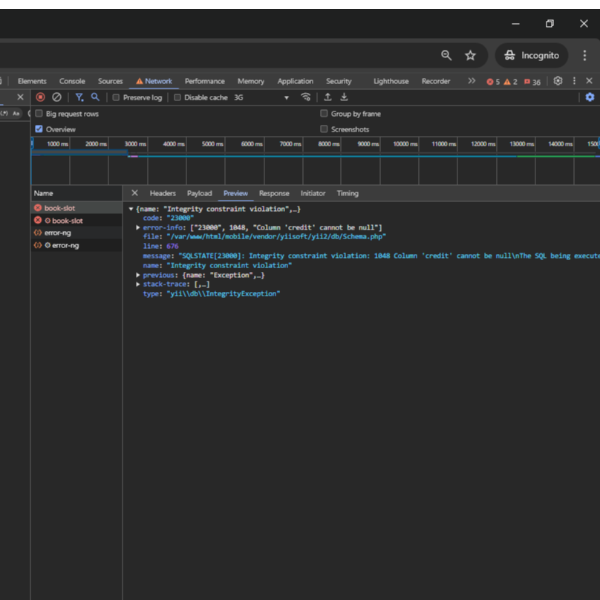600x600 pixels.
Task: Select the first failed book-slot request
Action: 77,208
